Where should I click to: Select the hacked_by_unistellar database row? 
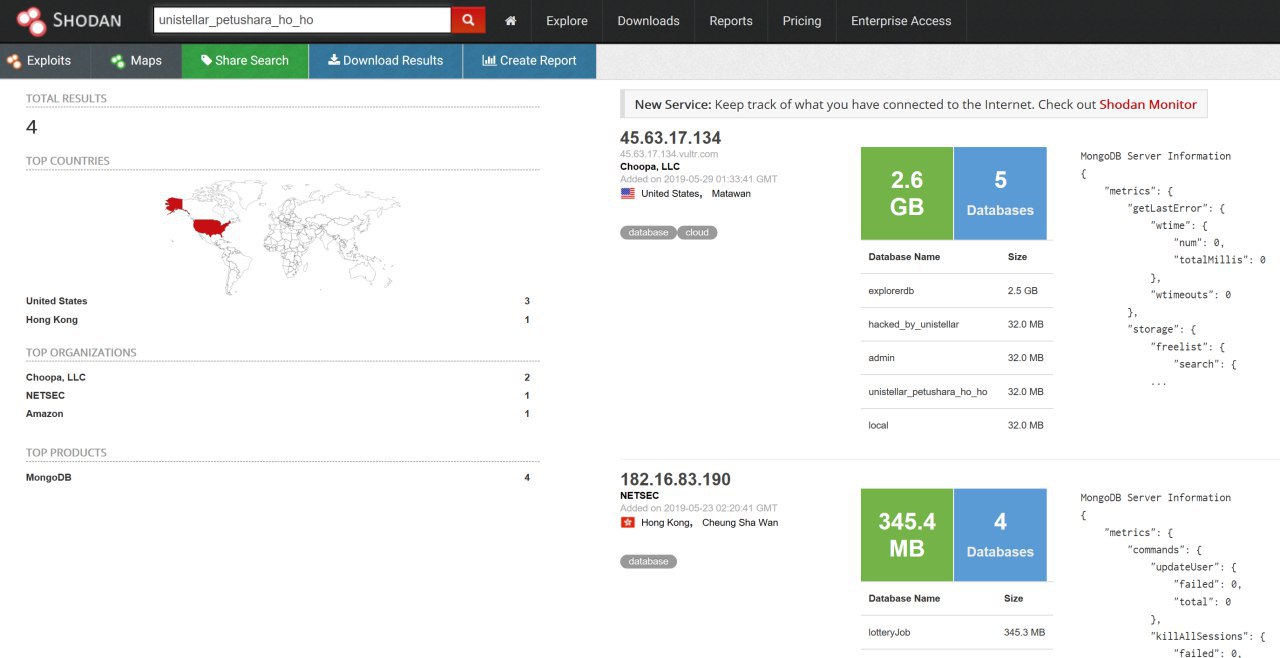click(x=956, y=324)
